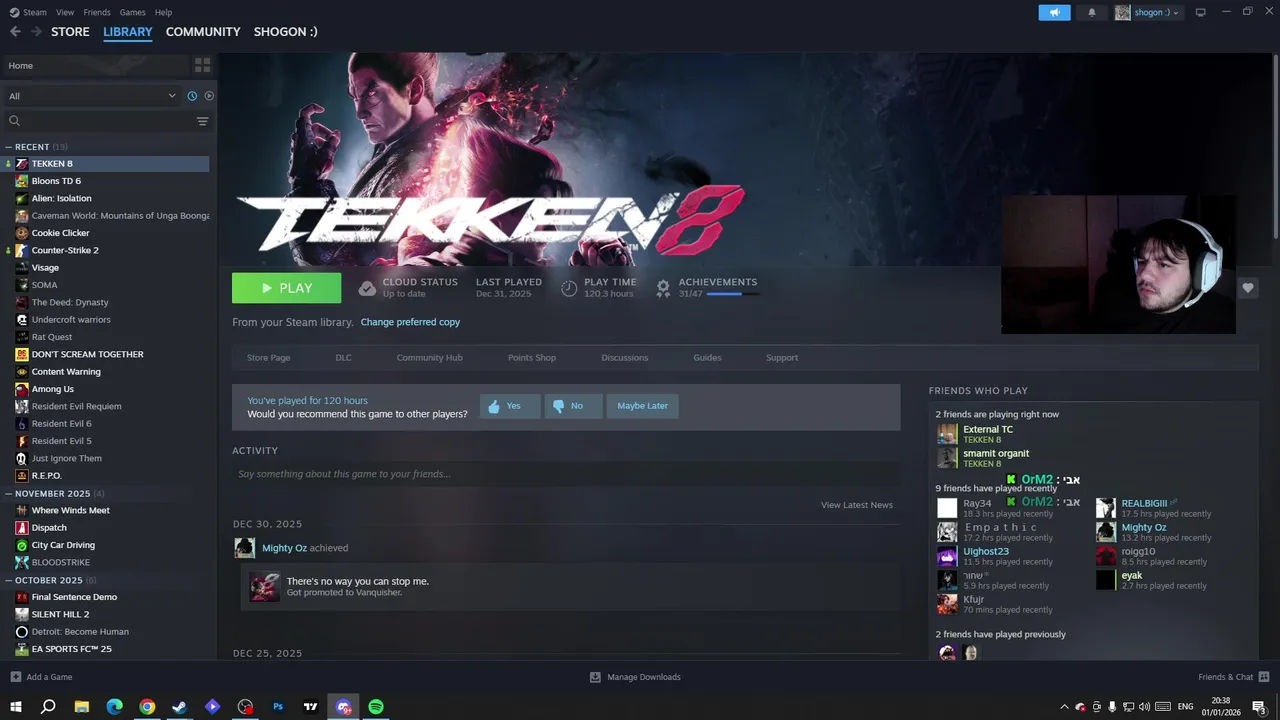Open friend External TC avatar
The image size is (1280, 720).
(947, 434)
